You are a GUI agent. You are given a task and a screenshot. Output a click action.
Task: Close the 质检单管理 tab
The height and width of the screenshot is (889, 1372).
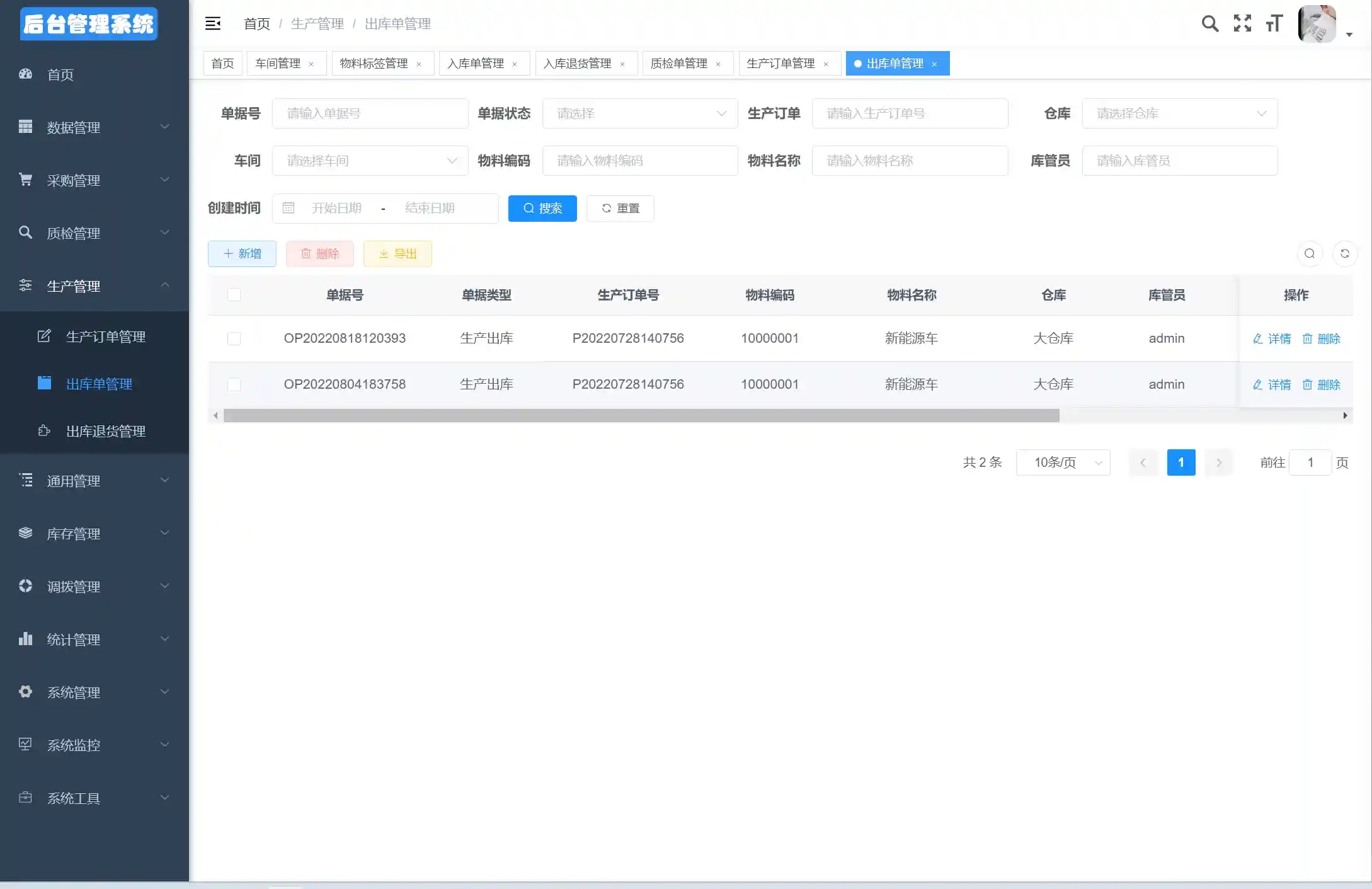(x=718, y=64)
